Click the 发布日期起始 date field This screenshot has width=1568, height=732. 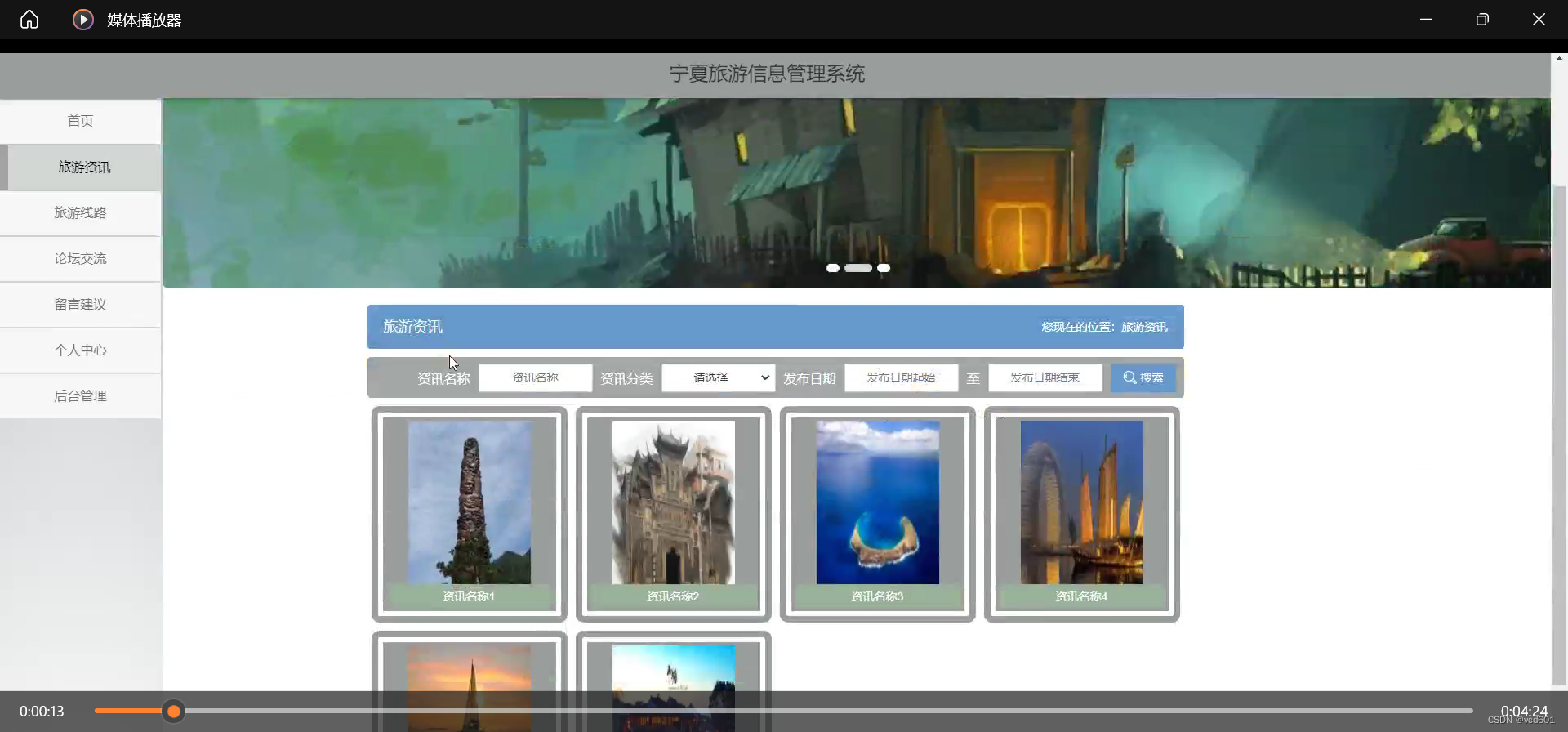[901, 377]
